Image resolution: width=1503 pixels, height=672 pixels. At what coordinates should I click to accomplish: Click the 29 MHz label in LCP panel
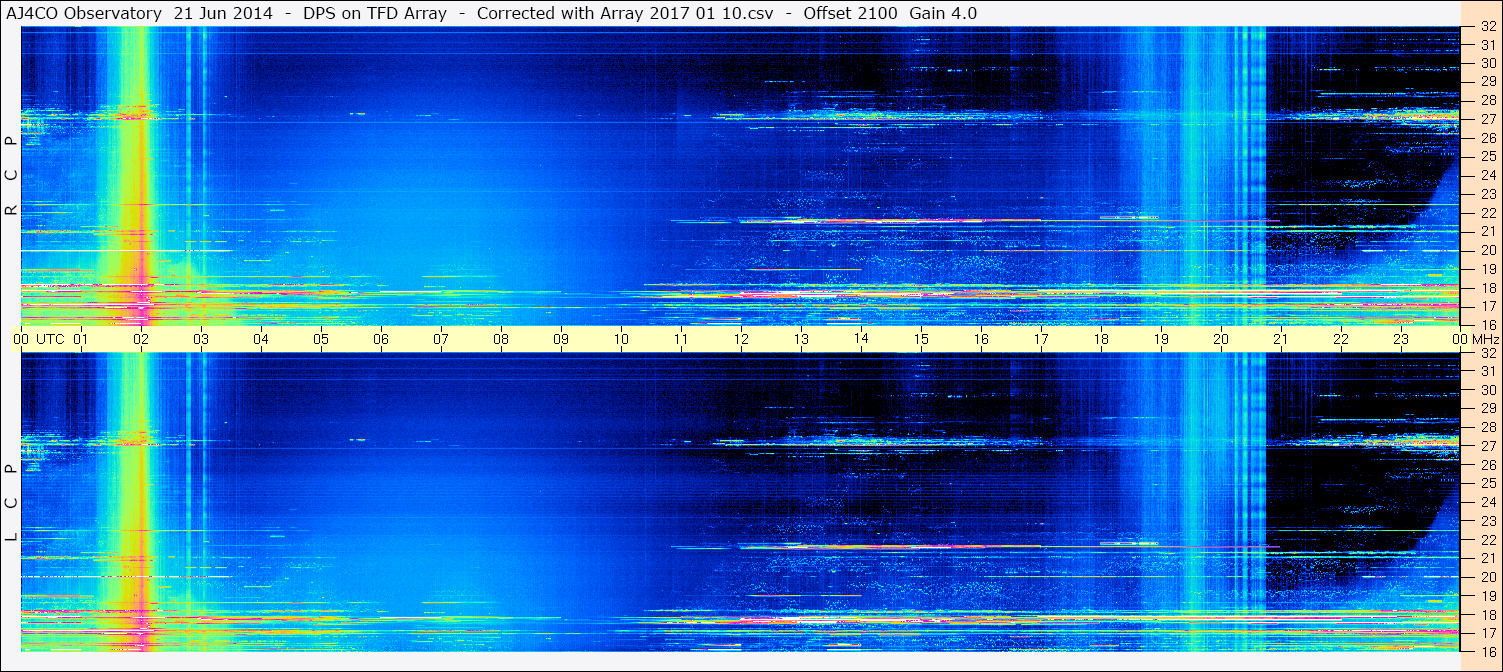[x=1487, y=409]
